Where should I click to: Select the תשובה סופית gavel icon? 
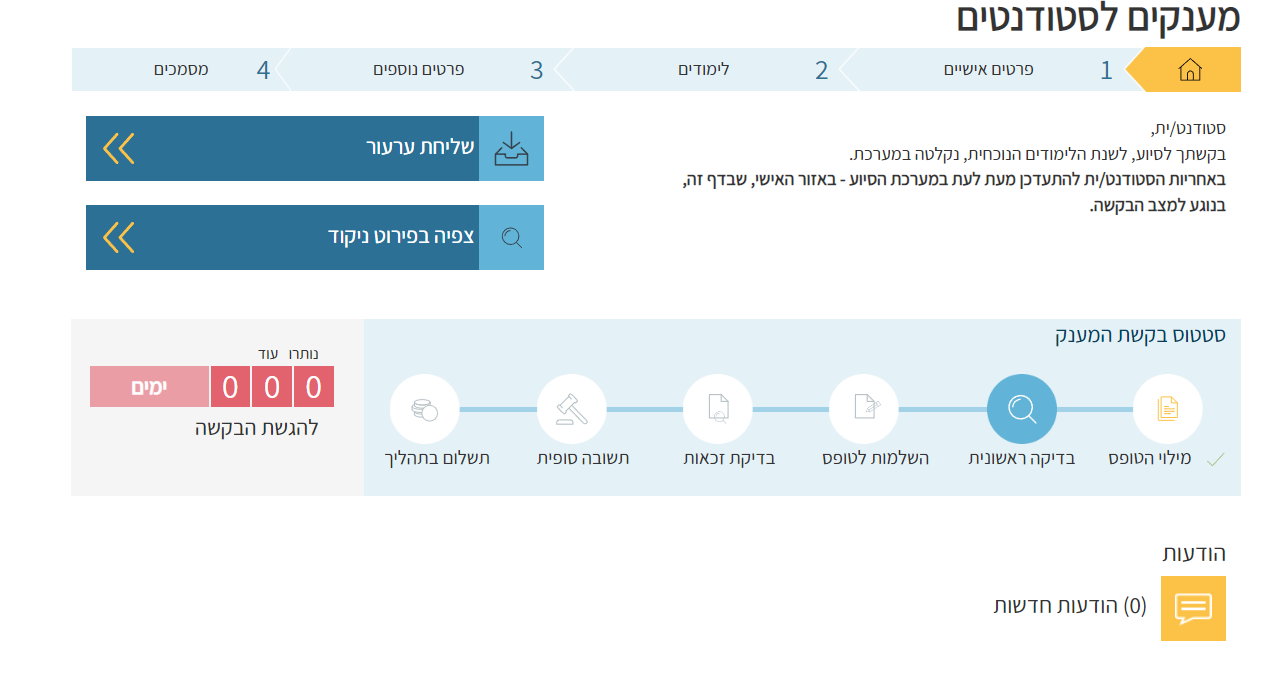[572, 409]
